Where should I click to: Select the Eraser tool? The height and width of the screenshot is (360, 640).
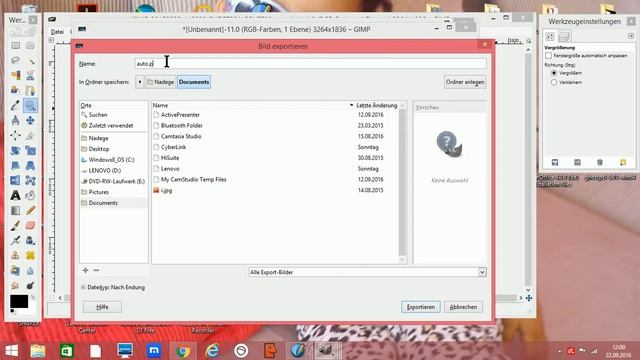tap(30, 225)
